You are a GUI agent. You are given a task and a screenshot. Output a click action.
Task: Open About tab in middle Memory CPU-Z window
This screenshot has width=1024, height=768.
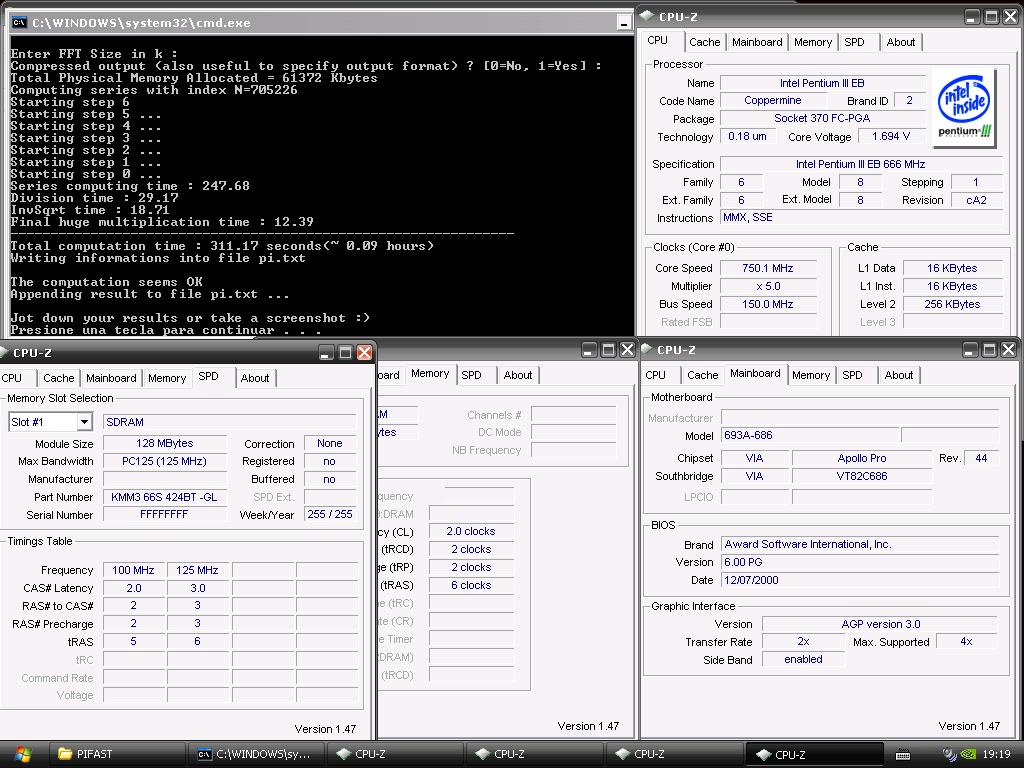[x=518, y=376]
